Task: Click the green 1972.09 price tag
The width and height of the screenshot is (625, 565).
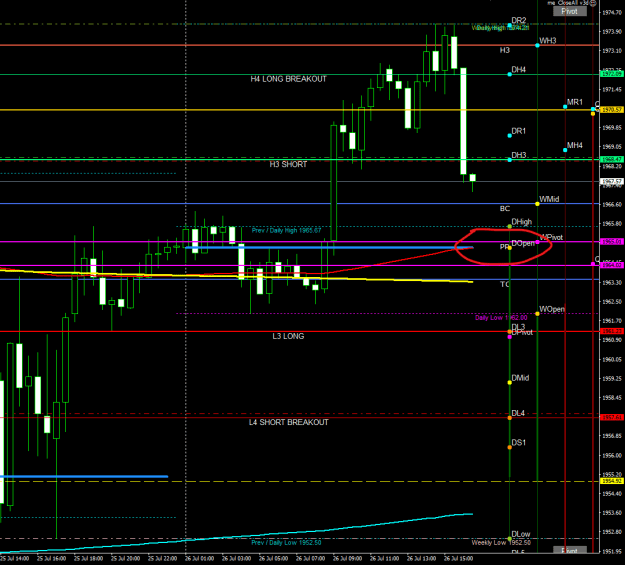Action: (611, 74)
